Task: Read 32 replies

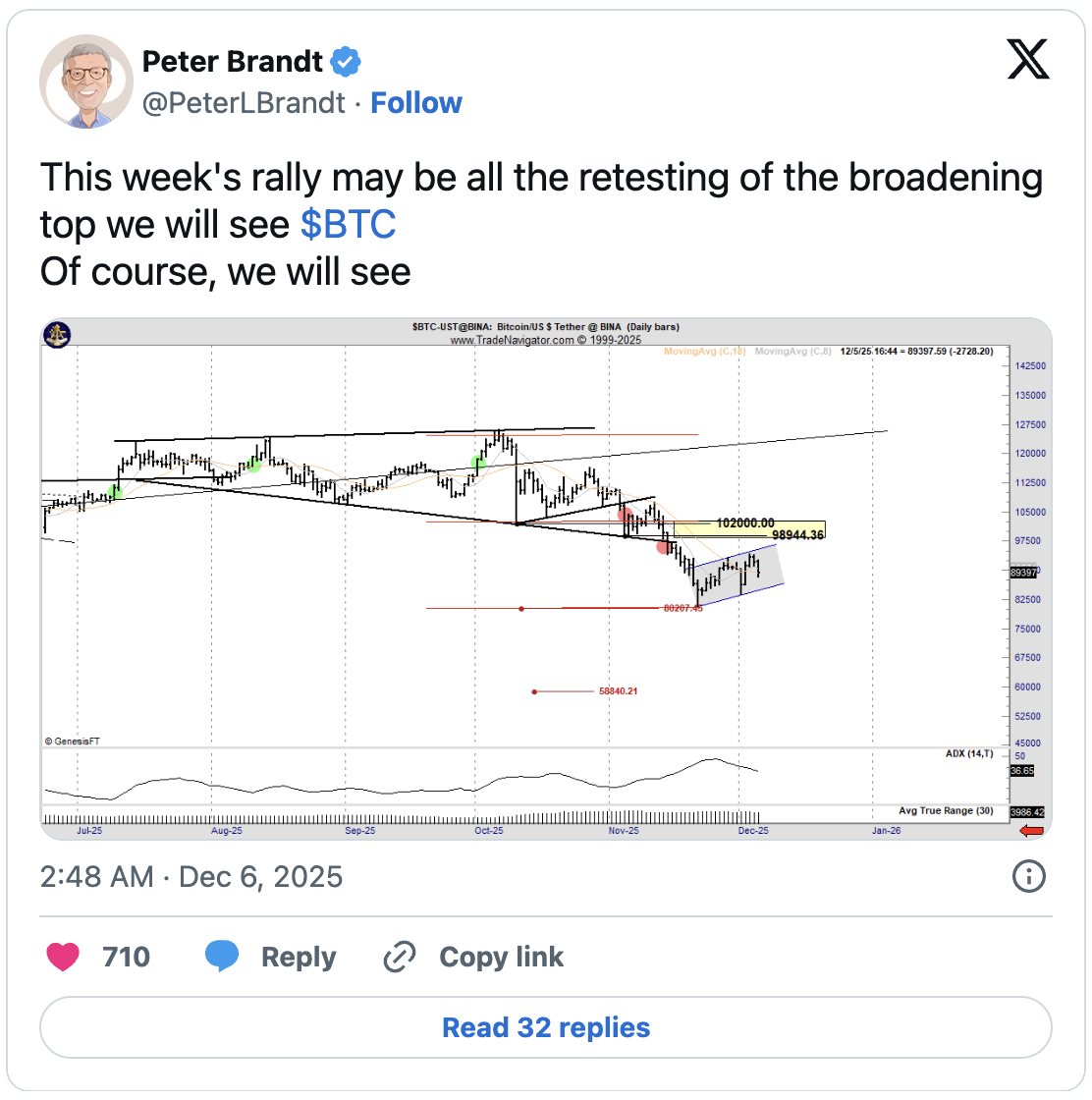Action: pyautogui.click(x=546, y=1028)
